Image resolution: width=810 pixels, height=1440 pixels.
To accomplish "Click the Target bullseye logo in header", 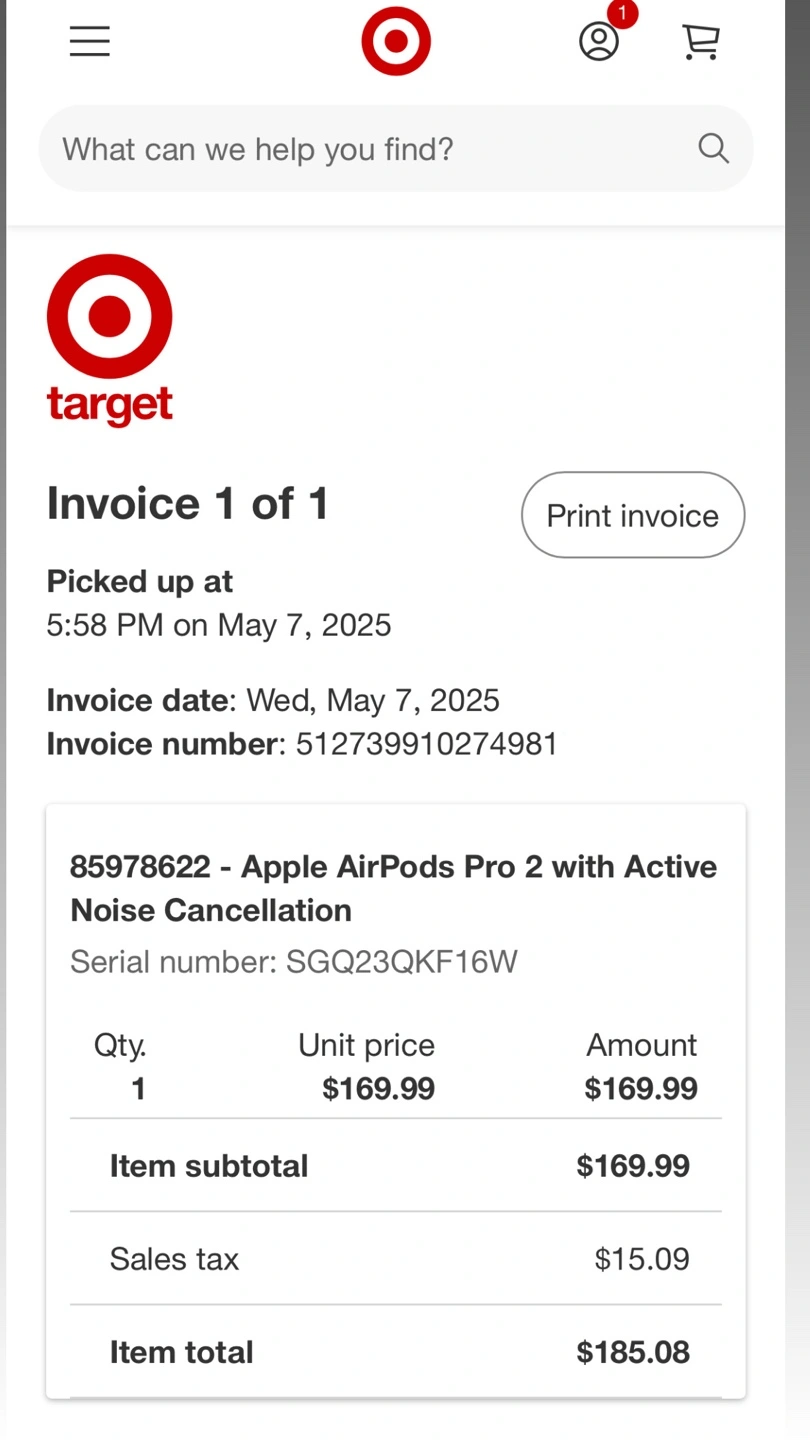I will click(396, 41).
